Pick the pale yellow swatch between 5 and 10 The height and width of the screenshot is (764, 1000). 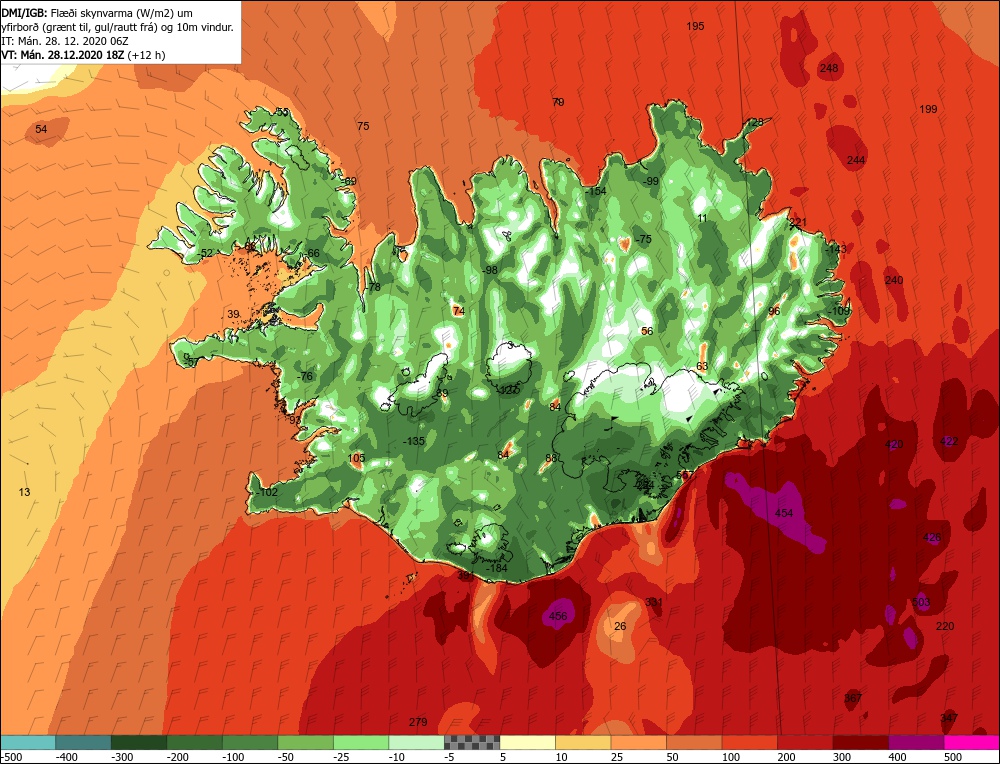pyautogui.click(x=527, y=742)
